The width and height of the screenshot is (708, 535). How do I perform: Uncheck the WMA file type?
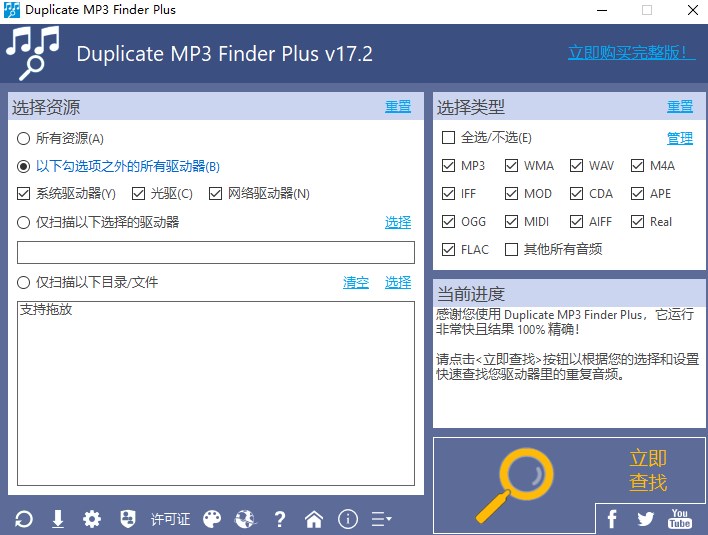pos(511,166)
